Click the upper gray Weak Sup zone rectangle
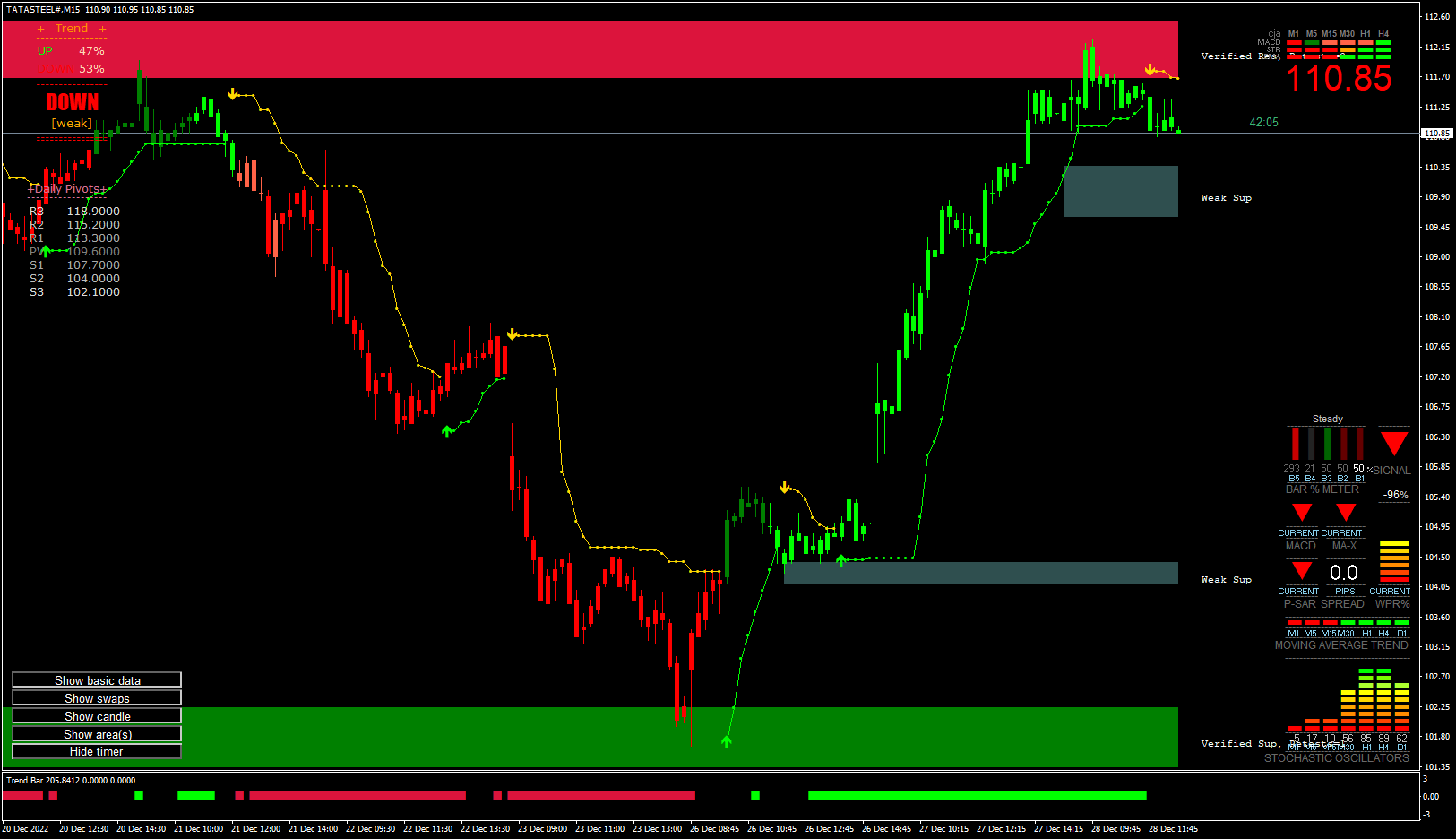This screenshot has height=839, width=1456. click(x=1121, y=191)
